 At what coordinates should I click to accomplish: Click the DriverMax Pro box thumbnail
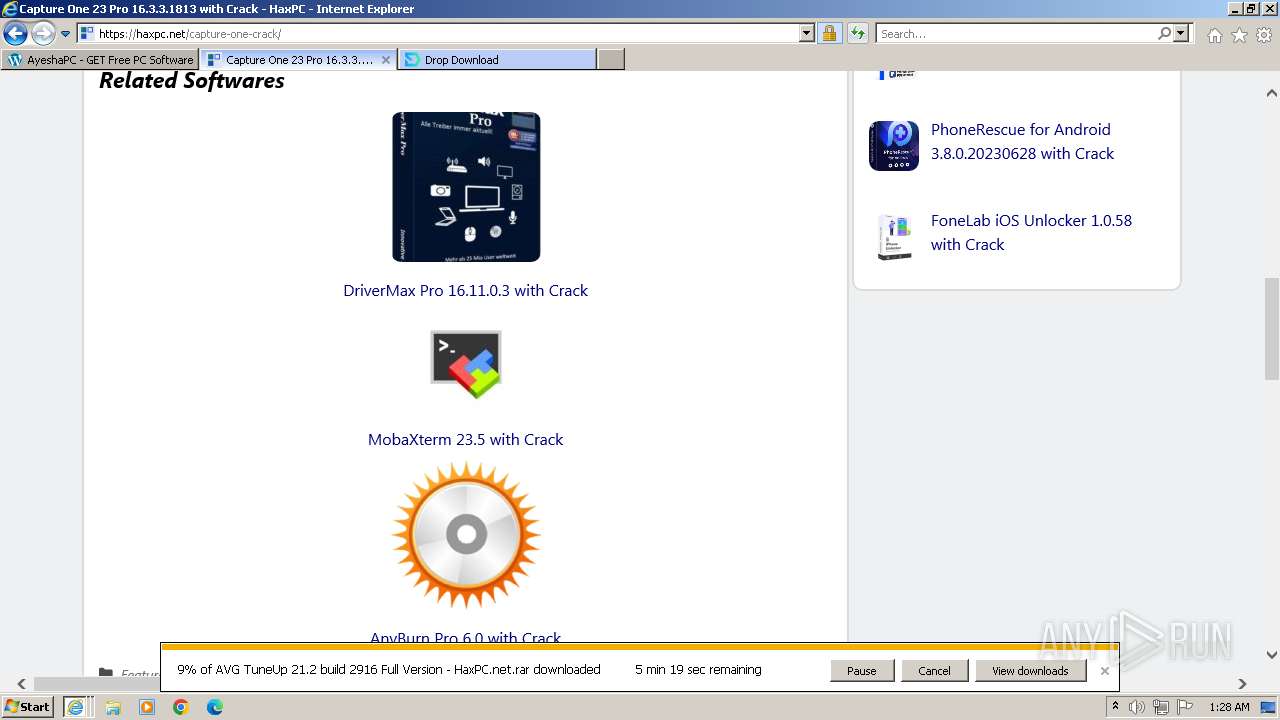tap(466, 187)
